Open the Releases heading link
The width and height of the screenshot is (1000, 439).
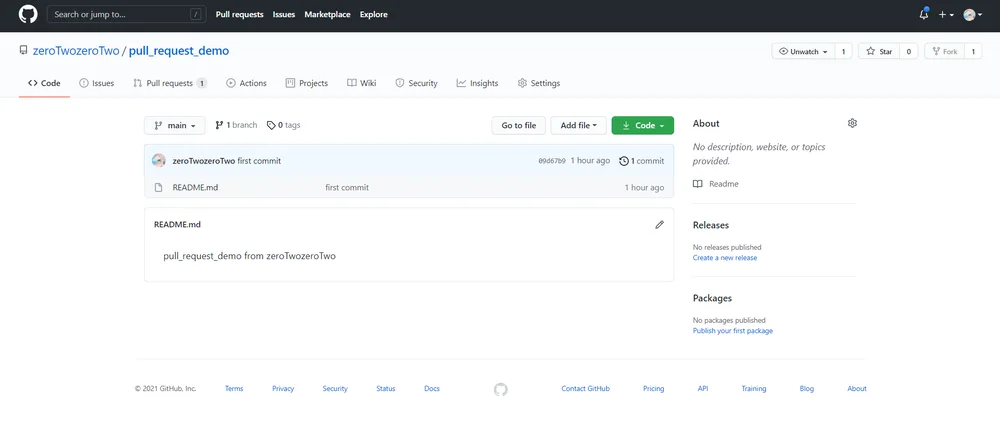[710, 225]
